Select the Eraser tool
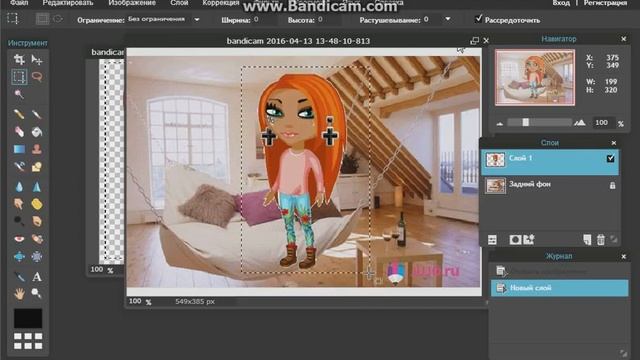This screenshot has height=360, width=640. [19, 131]
